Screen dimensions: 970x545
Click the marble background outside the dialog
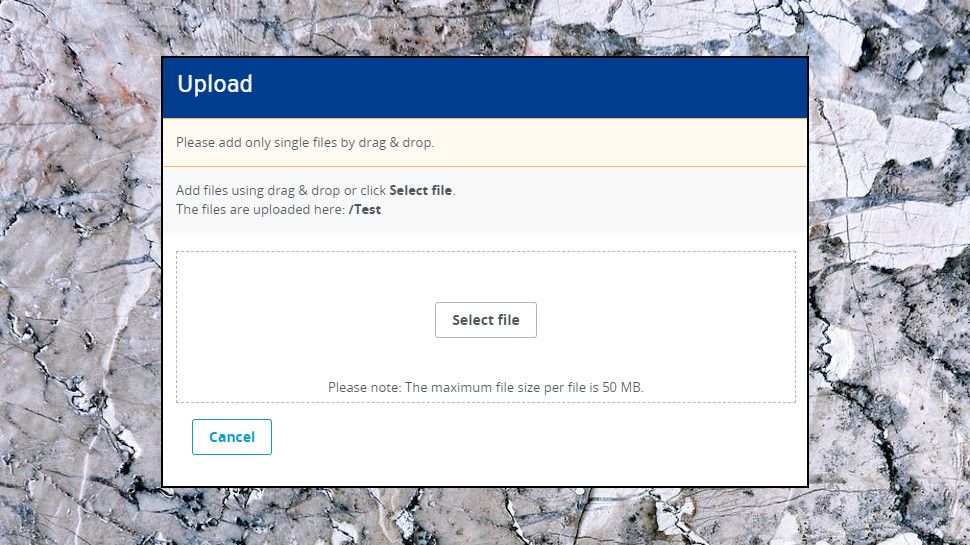coord(80,300)
